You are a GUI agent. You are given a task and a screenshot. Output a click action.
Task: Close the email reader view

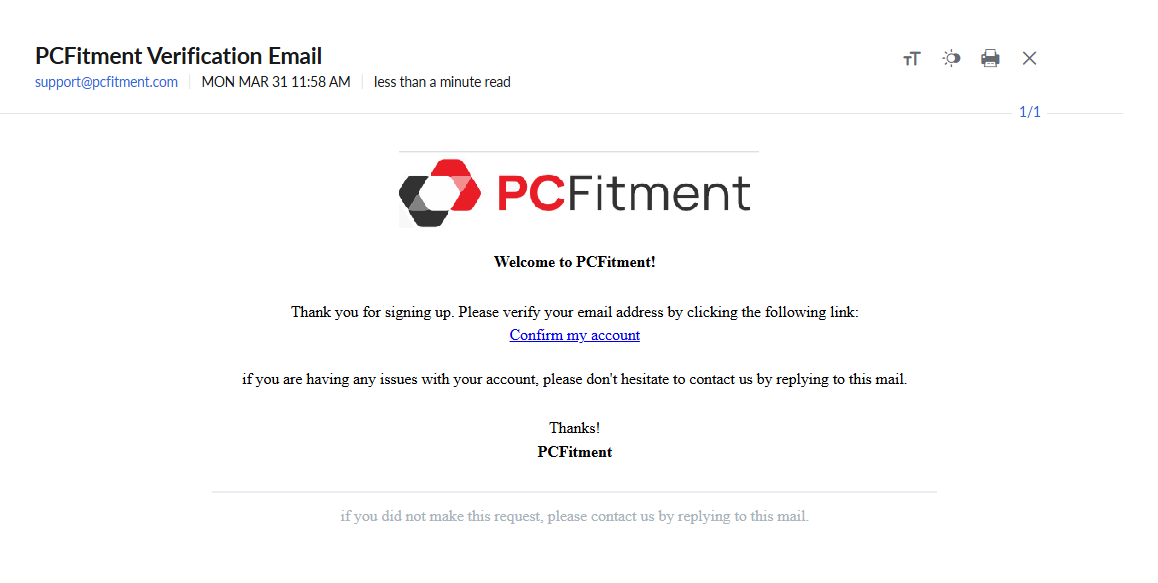[x=1029, y=59]
